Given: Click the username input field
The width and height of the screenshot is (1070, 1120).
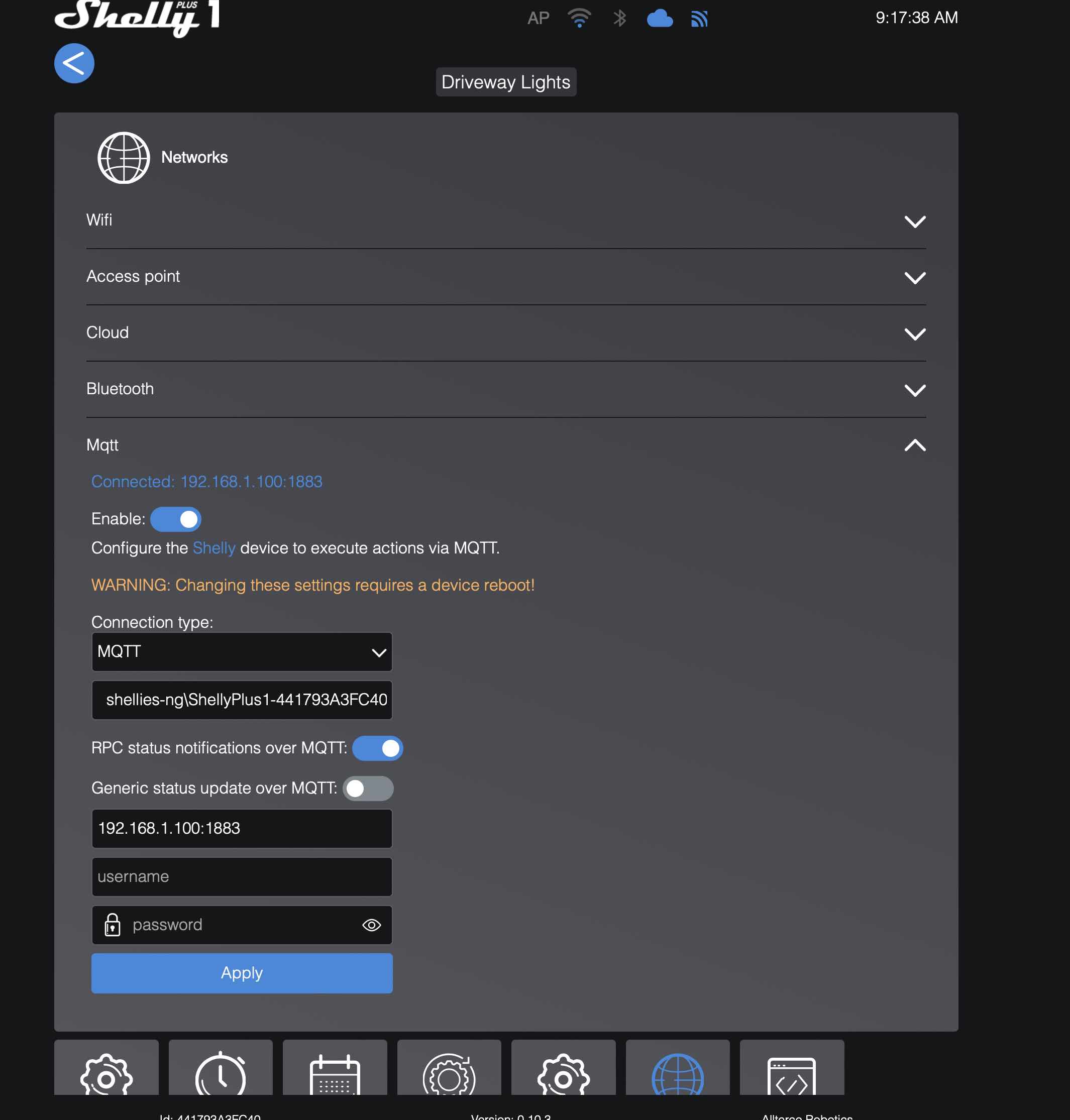Looking at the screenshot, I should (x=242, y=876).
